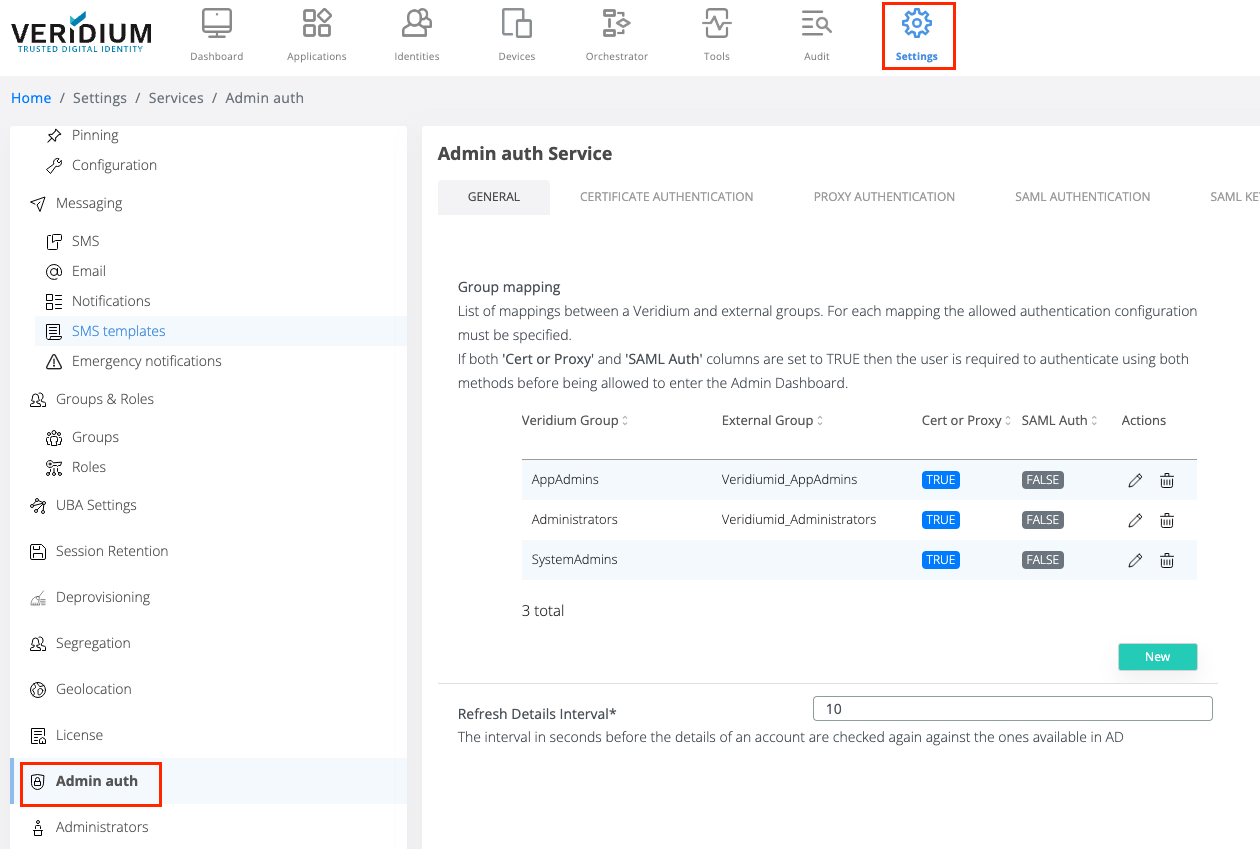Screen dimensions: 1260x849
Task: Switch to SAML Authentication tab
Action: pos(1082,197)
